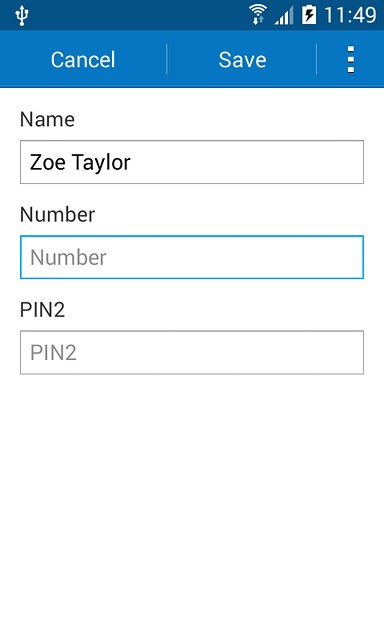The width and height of the screenshot is (384, 640).
Task: Open the three-dot overflow menu
Action: tap(351, 60)
